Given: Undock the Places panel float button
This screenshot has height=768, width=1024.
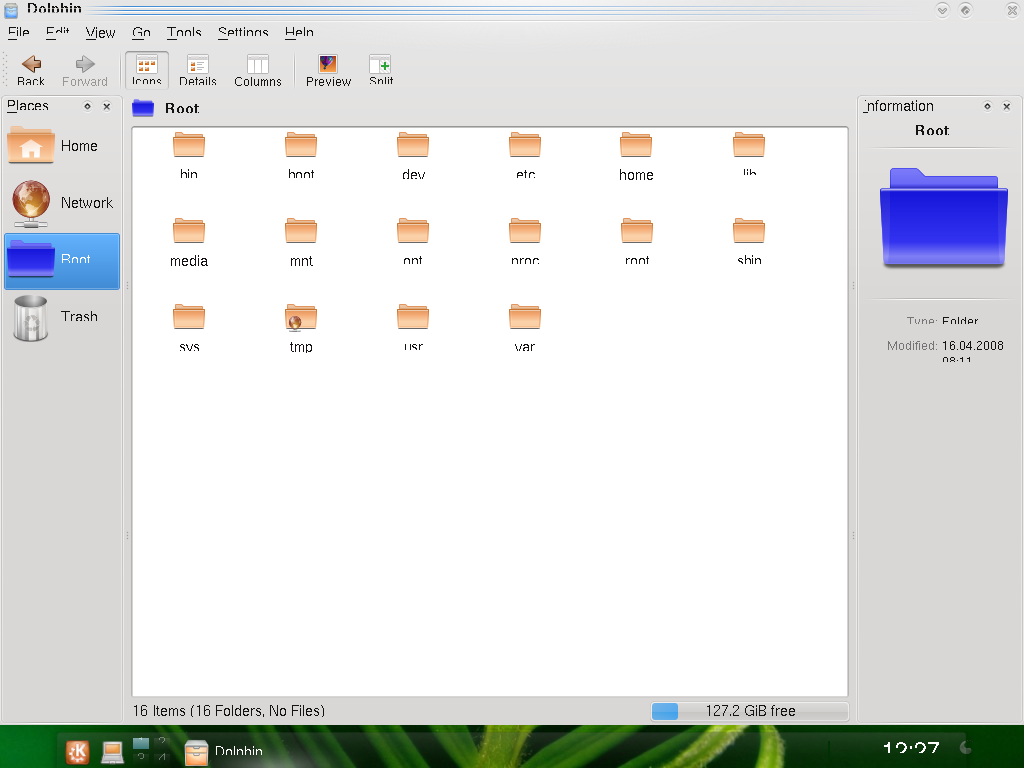Looking at the screenshot, I should [88, 106].
